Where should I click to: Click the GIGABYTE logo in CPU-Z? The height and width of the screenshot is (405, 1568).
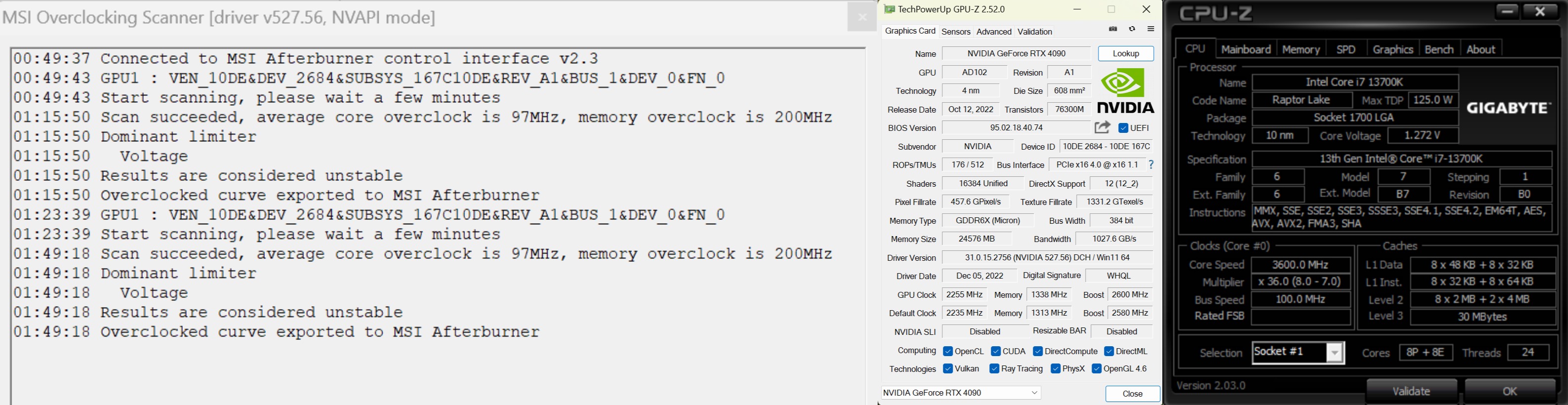[1508, 108]
